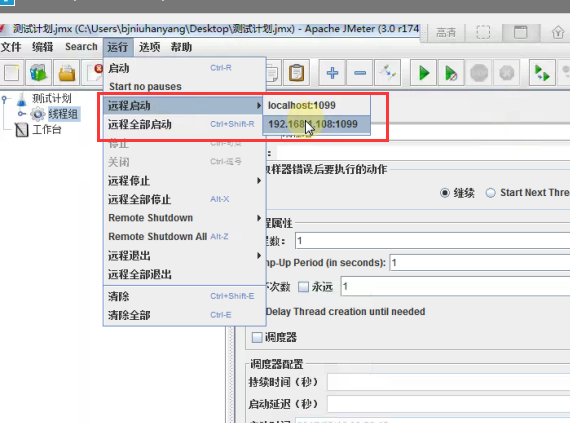The height and width of the screenshot is (423, 570).
Task: Click the 持续时间（秒）input field
Action: 449,382
